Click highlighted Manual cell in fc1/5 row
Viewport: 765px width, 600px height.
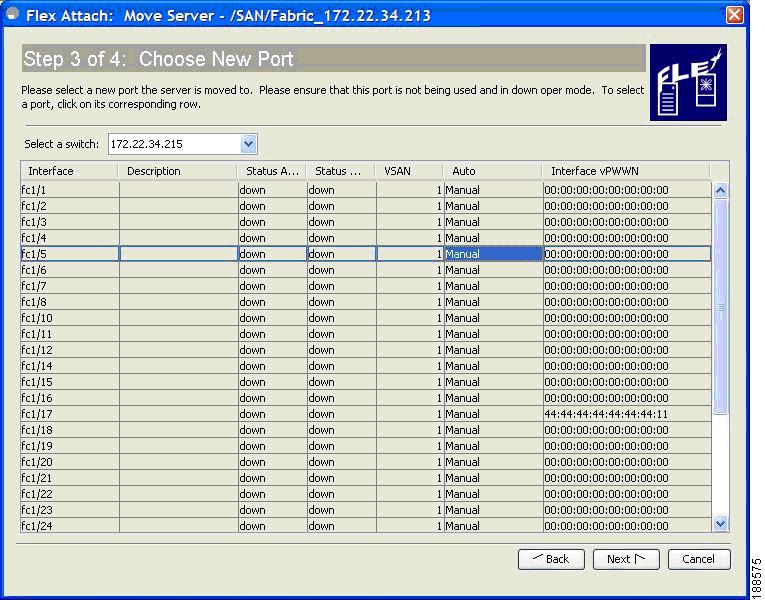[493, 254]
